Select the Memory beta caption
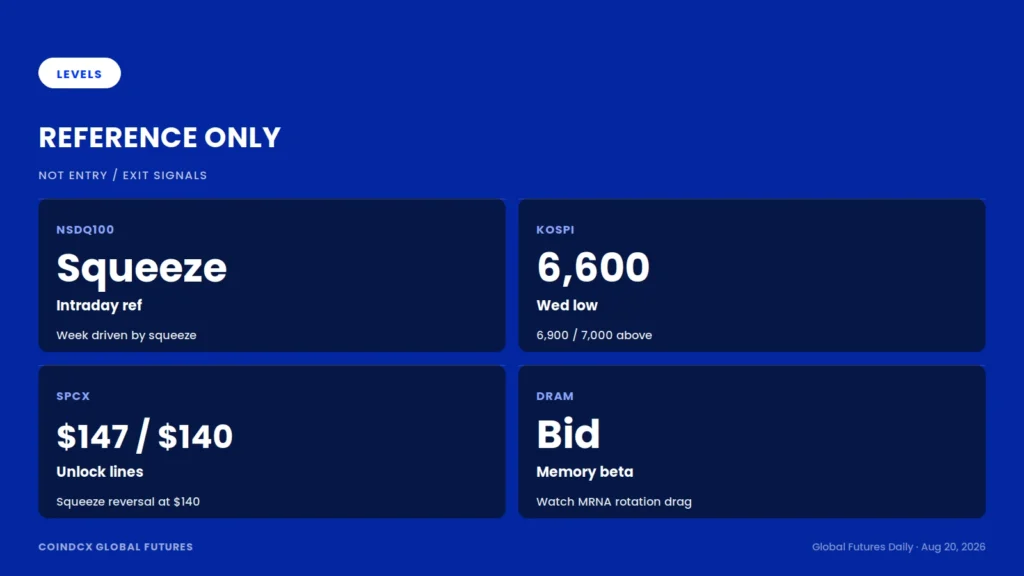Screen dimensions: 1024x576 (x=584, y=472)
